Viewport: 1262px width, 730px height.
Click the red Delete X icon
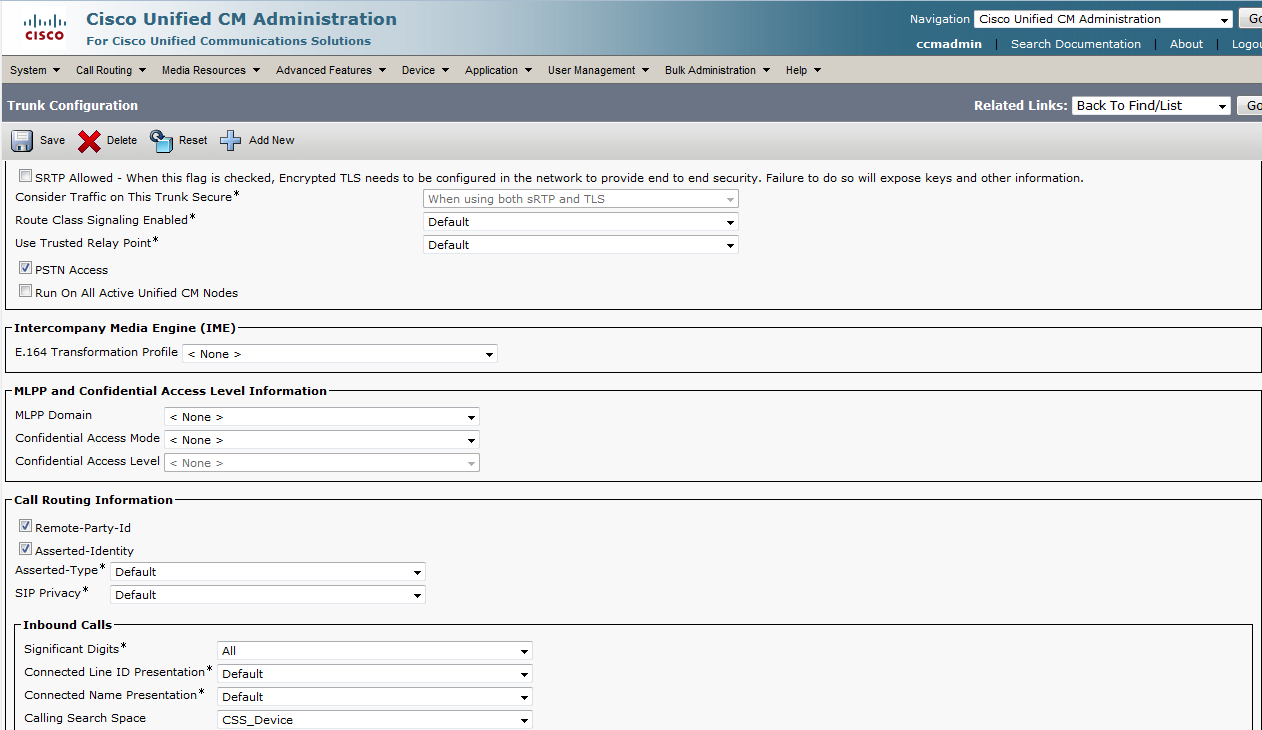(x=89, y=141)
